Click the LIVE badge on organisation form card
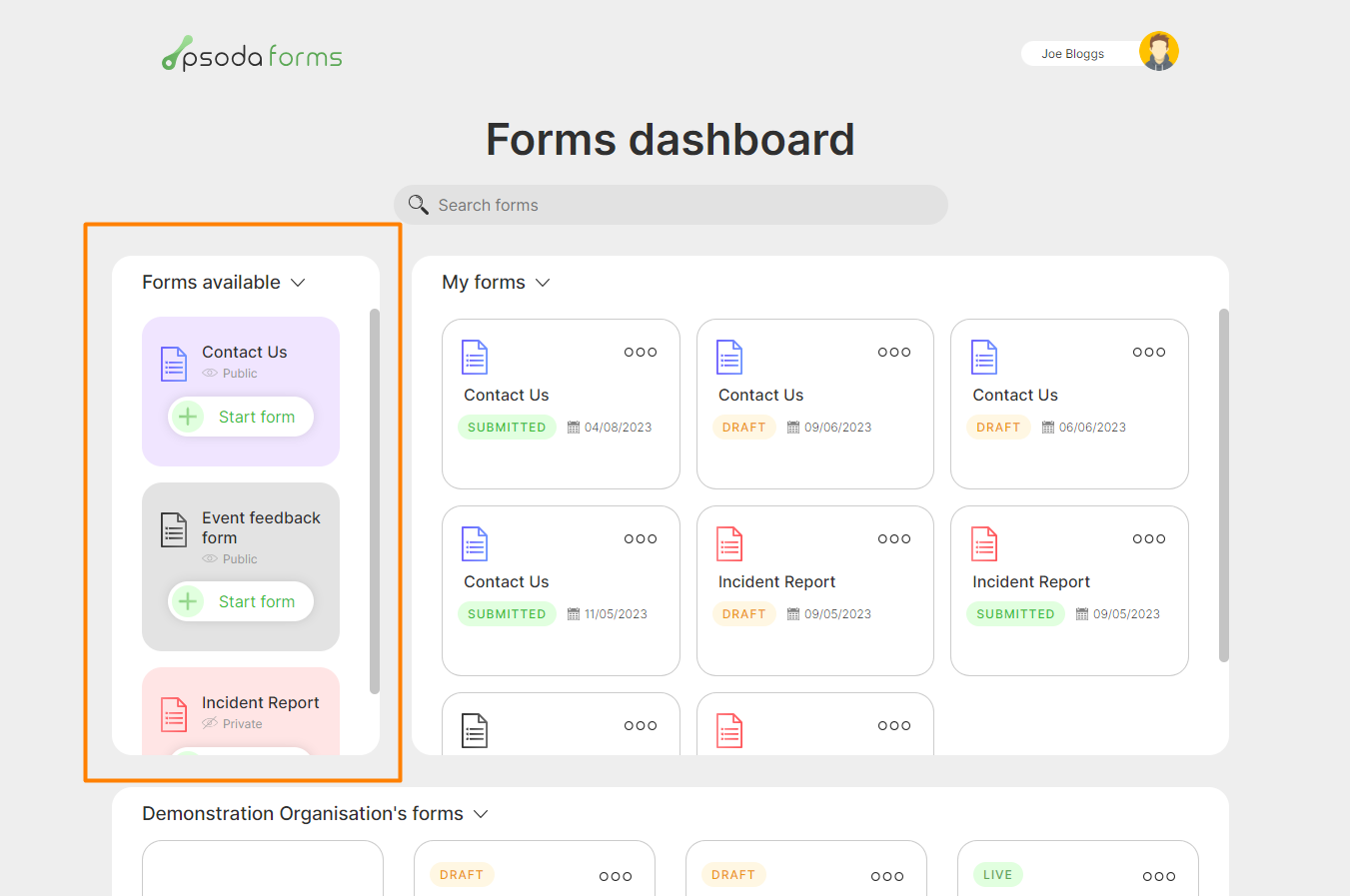Image resolution: width=1350 pixels, height=896 pixels. click(x=997, y=875)
